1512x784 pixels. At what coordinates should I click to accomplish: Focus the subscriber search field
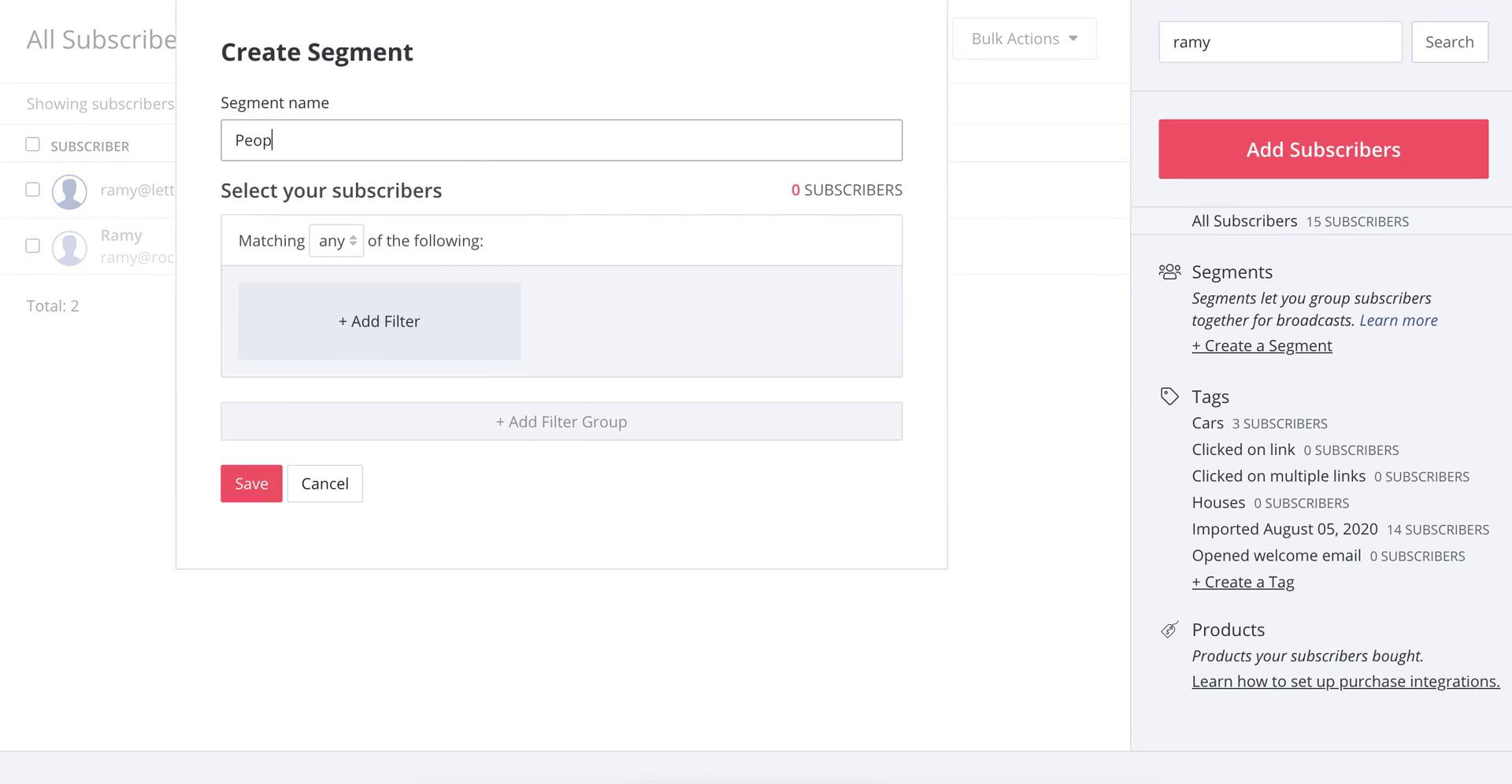(x=1280, y=42)
